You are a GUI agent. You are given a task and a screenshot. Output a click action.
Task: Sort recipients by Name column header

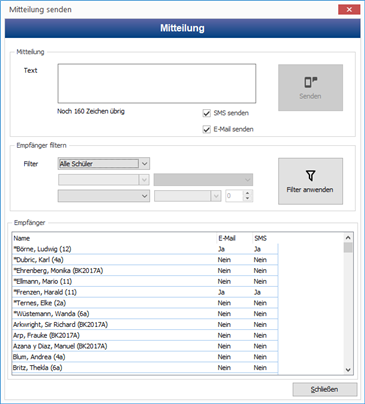pos(114,238)
